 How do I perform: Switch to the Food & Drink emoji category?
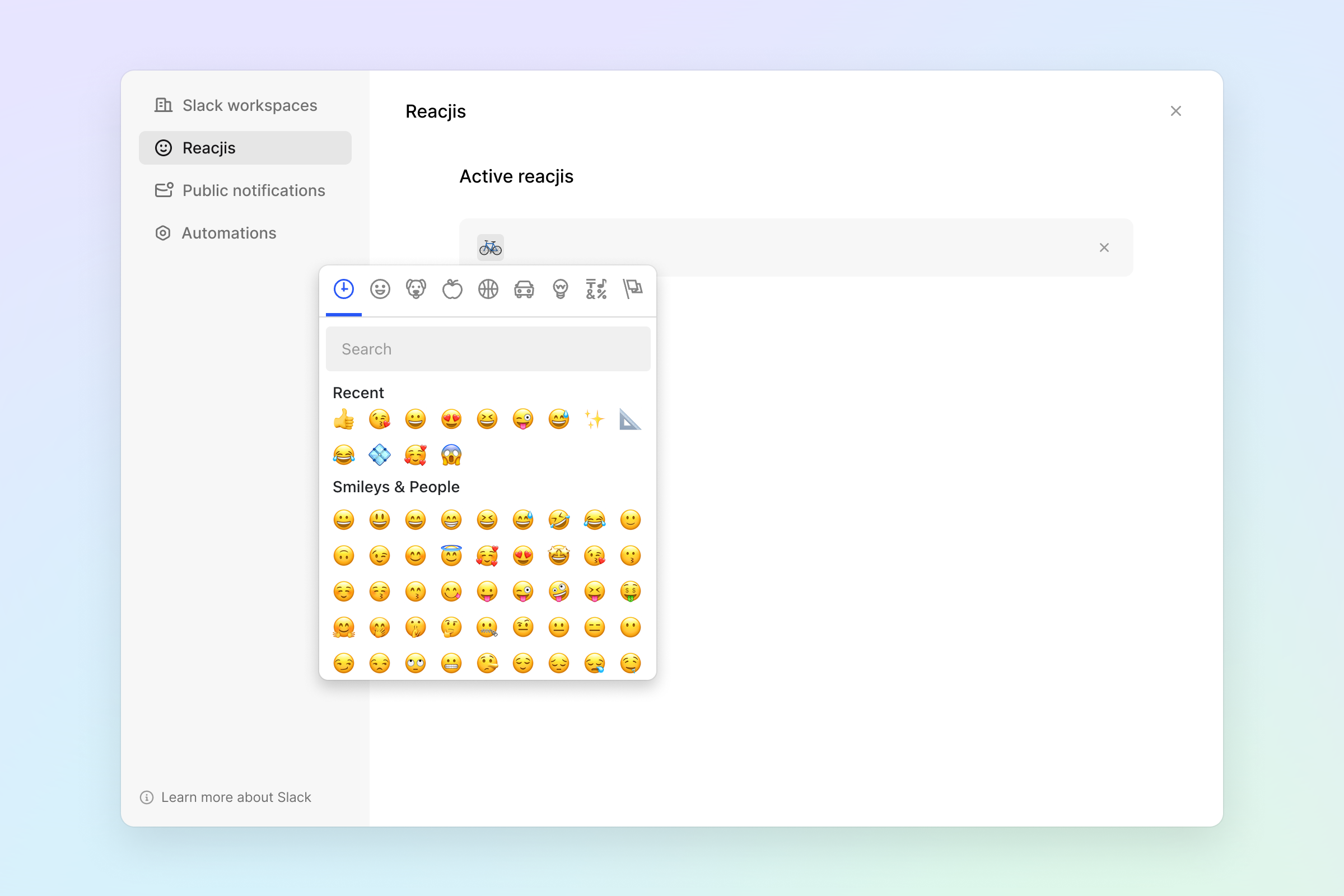point(452,289)
